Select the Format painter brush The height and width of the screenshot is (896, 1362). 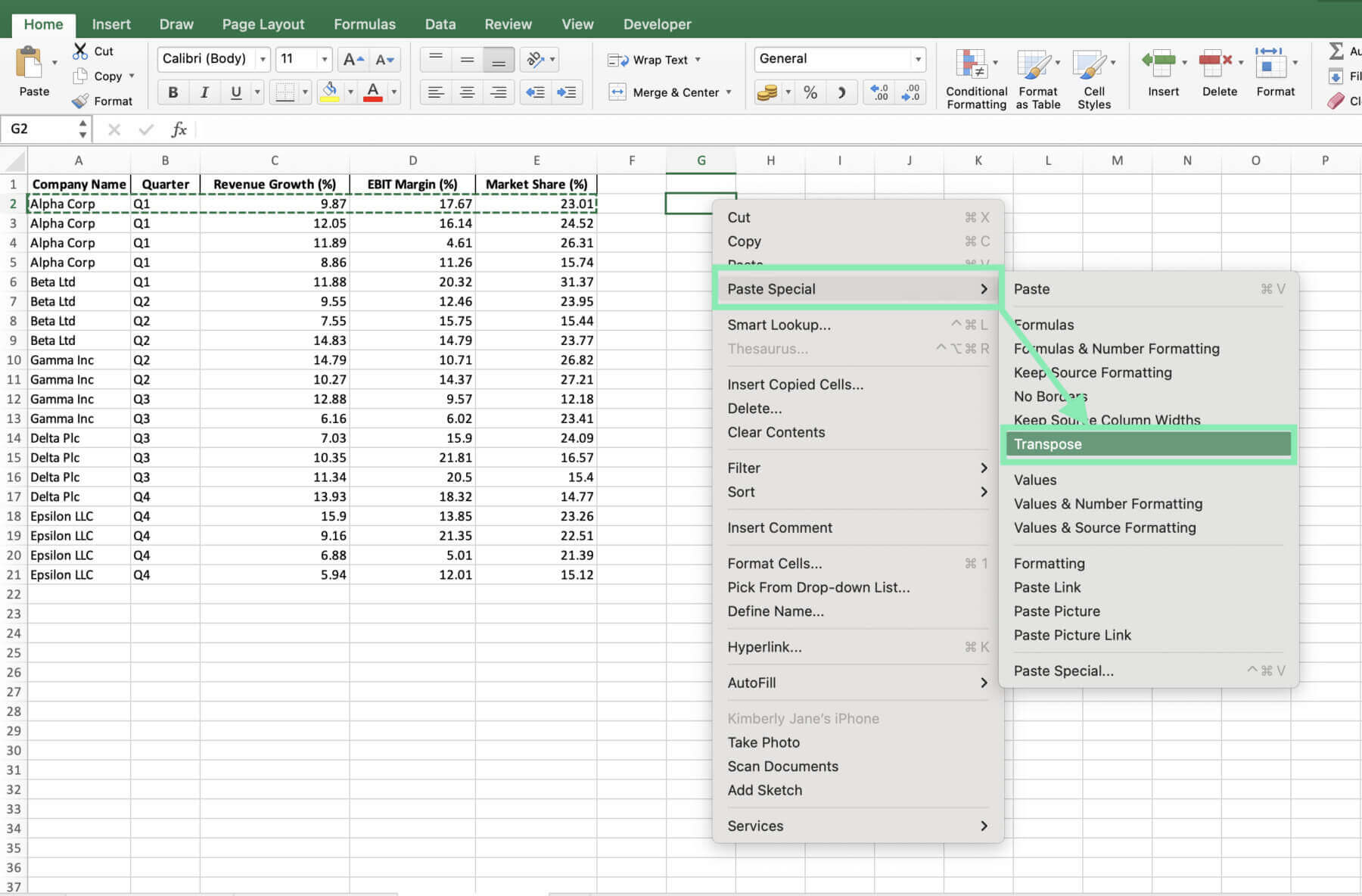click(x=80, y=101)
